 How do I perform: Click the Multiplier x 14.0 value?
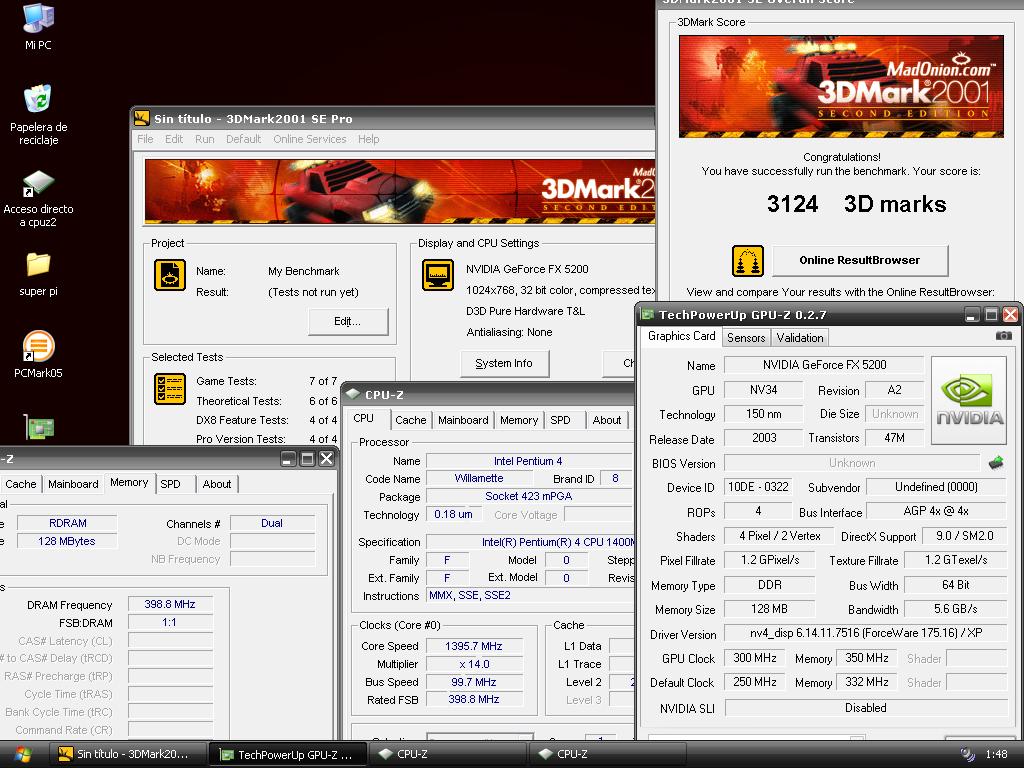[474, 664]
